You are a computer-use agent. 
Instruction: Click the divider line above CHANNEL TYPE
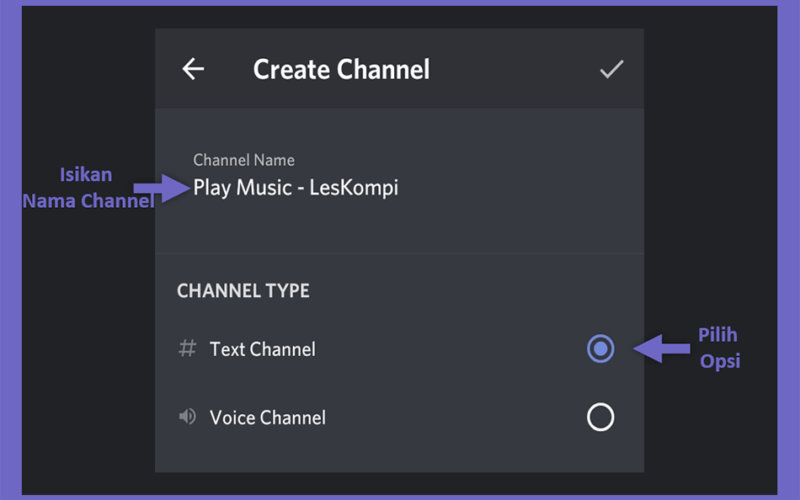point(399,254)
